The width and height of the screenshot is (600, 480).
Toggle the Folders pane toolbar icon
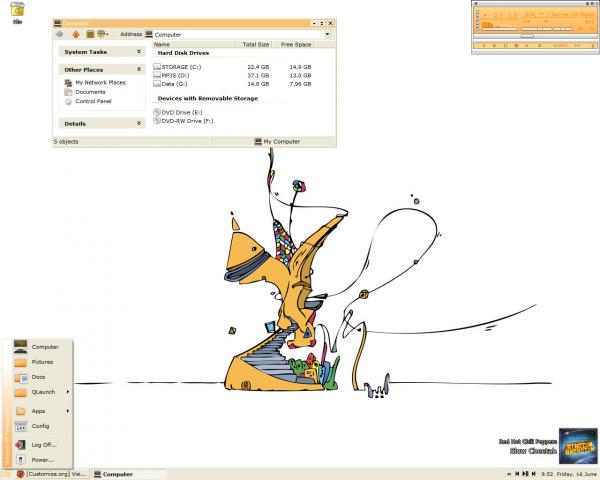point(90,34)
